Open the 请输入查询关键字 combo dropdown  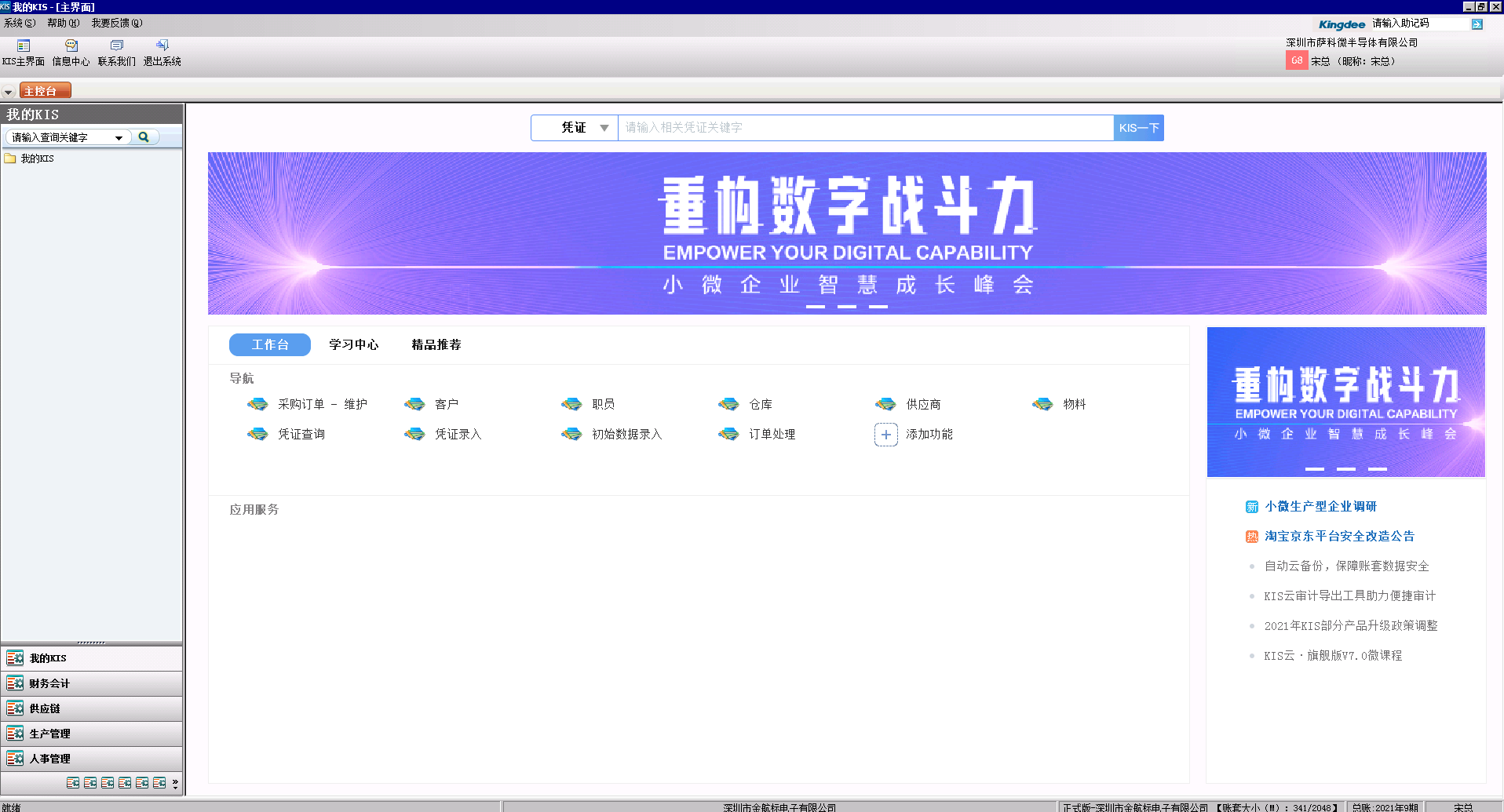119,136
